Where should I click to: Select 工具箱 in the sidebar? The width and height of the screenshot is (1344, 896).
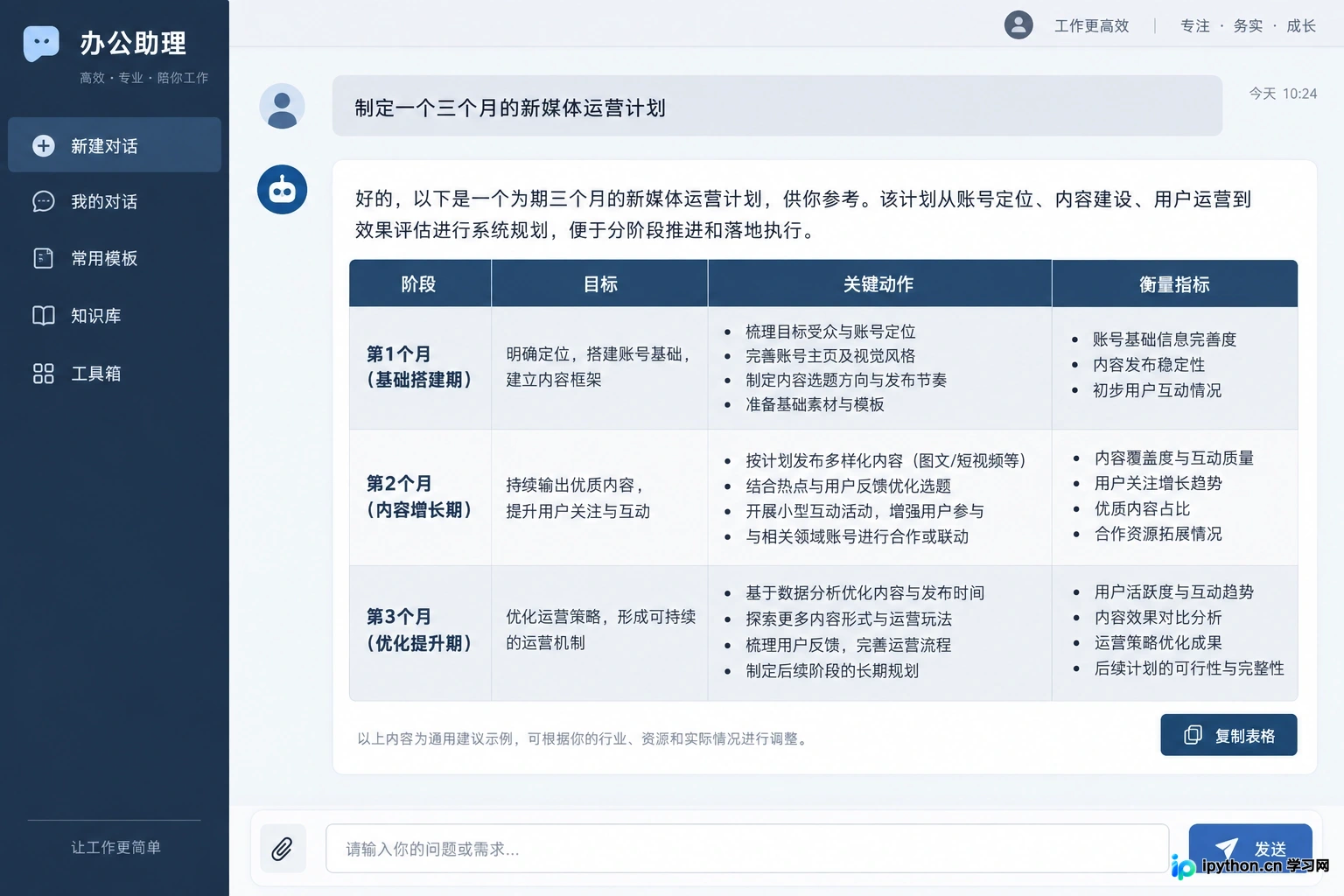click(x=115, y=374)
